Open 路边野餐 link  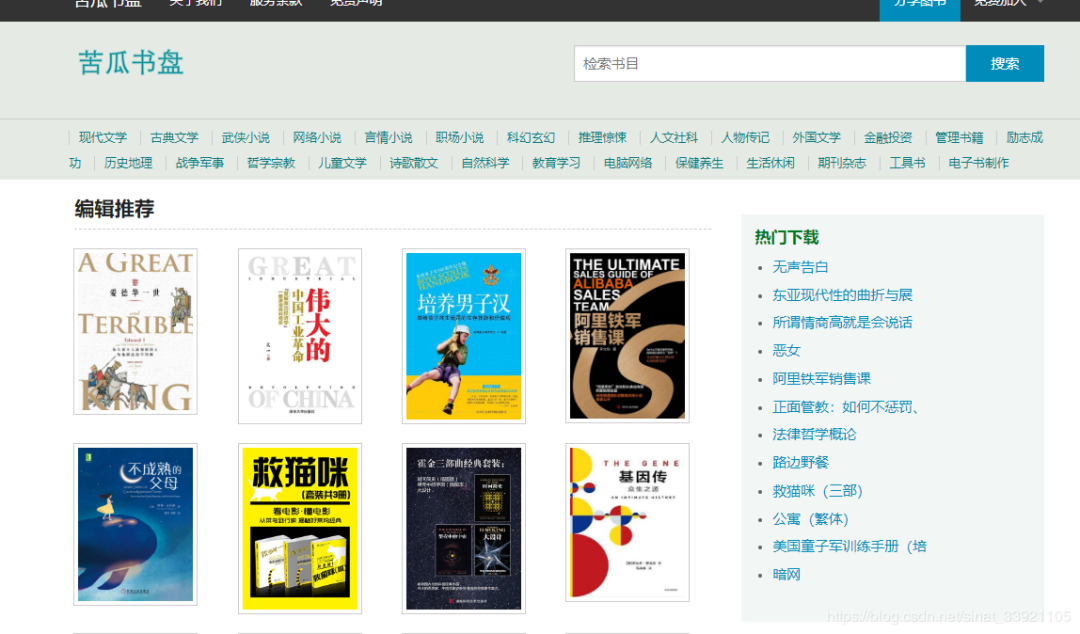[x=800, y=462]
